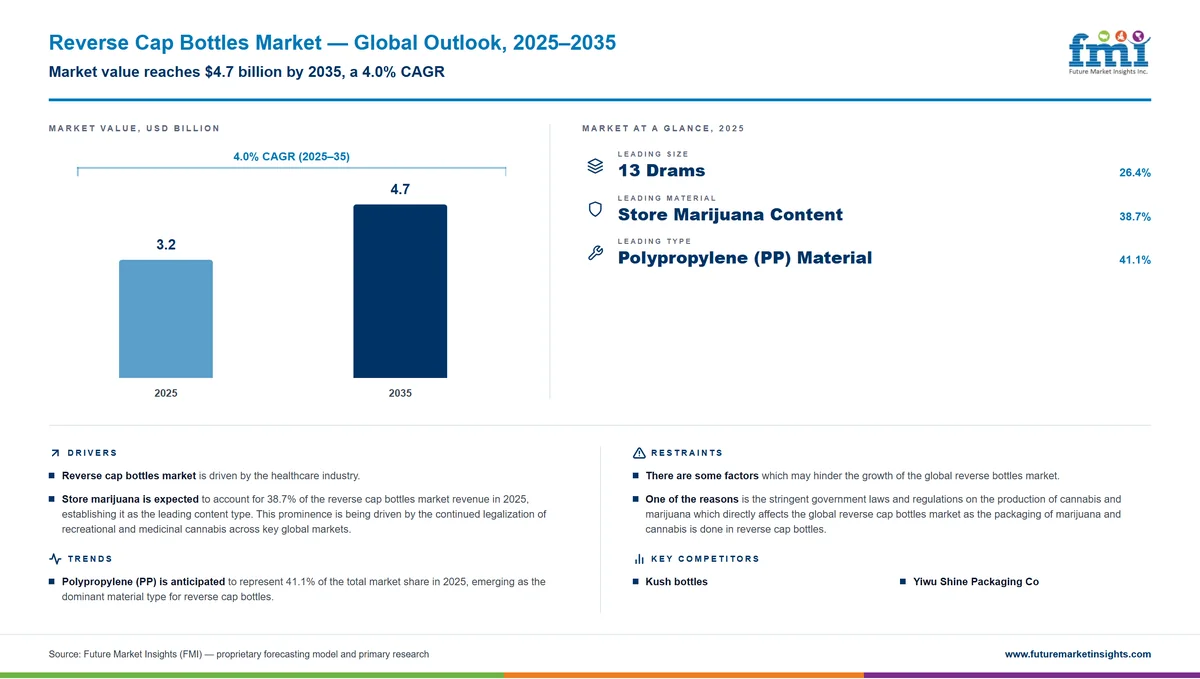Click the warning triangle icon next to Restraints

[x=639, y=453]
